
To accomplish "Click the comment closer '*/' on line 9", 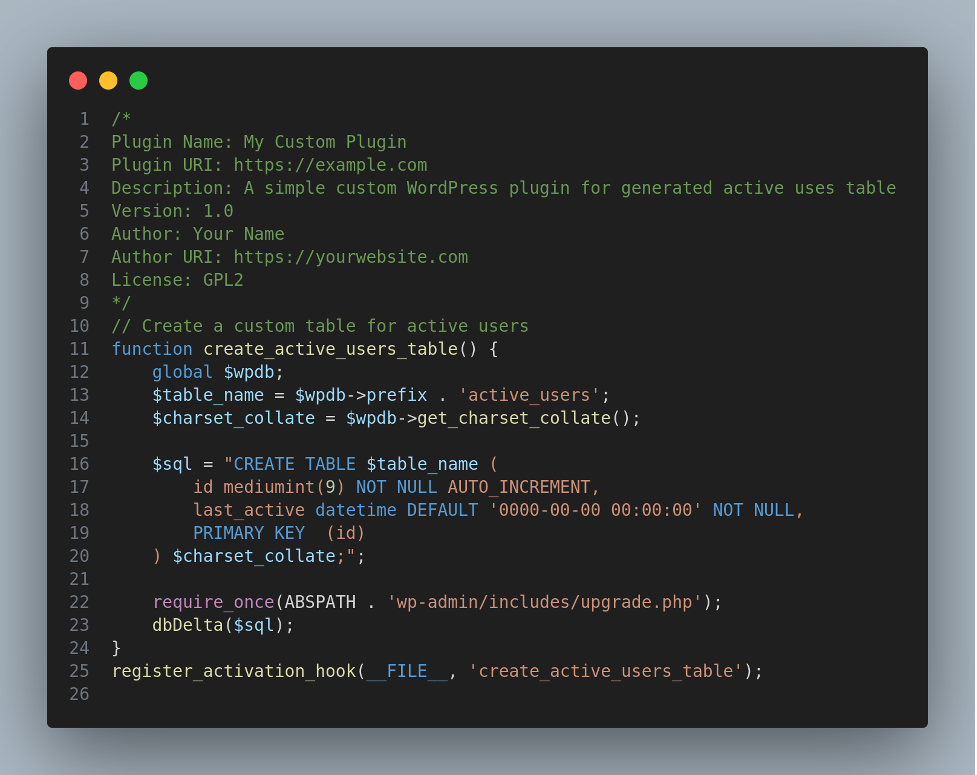I will pos(121,303).
